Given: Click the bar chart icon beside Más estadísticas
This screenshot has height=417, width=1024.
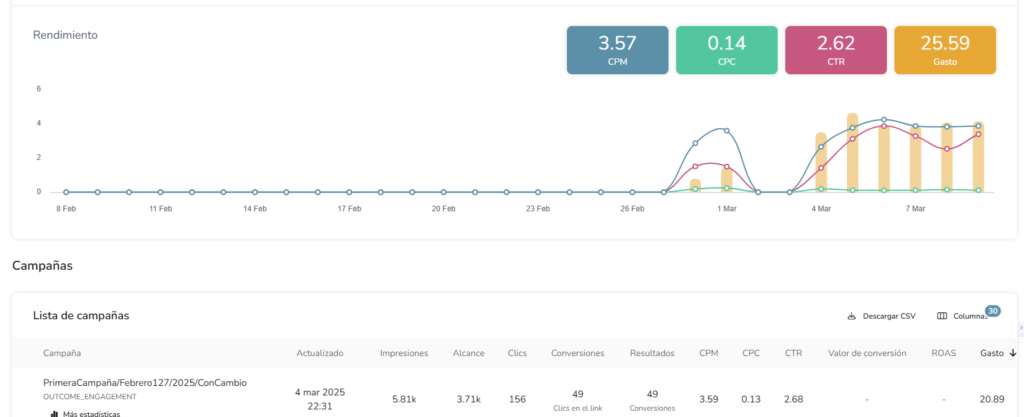Looking at the screenshot, I should tap(54, 413).
